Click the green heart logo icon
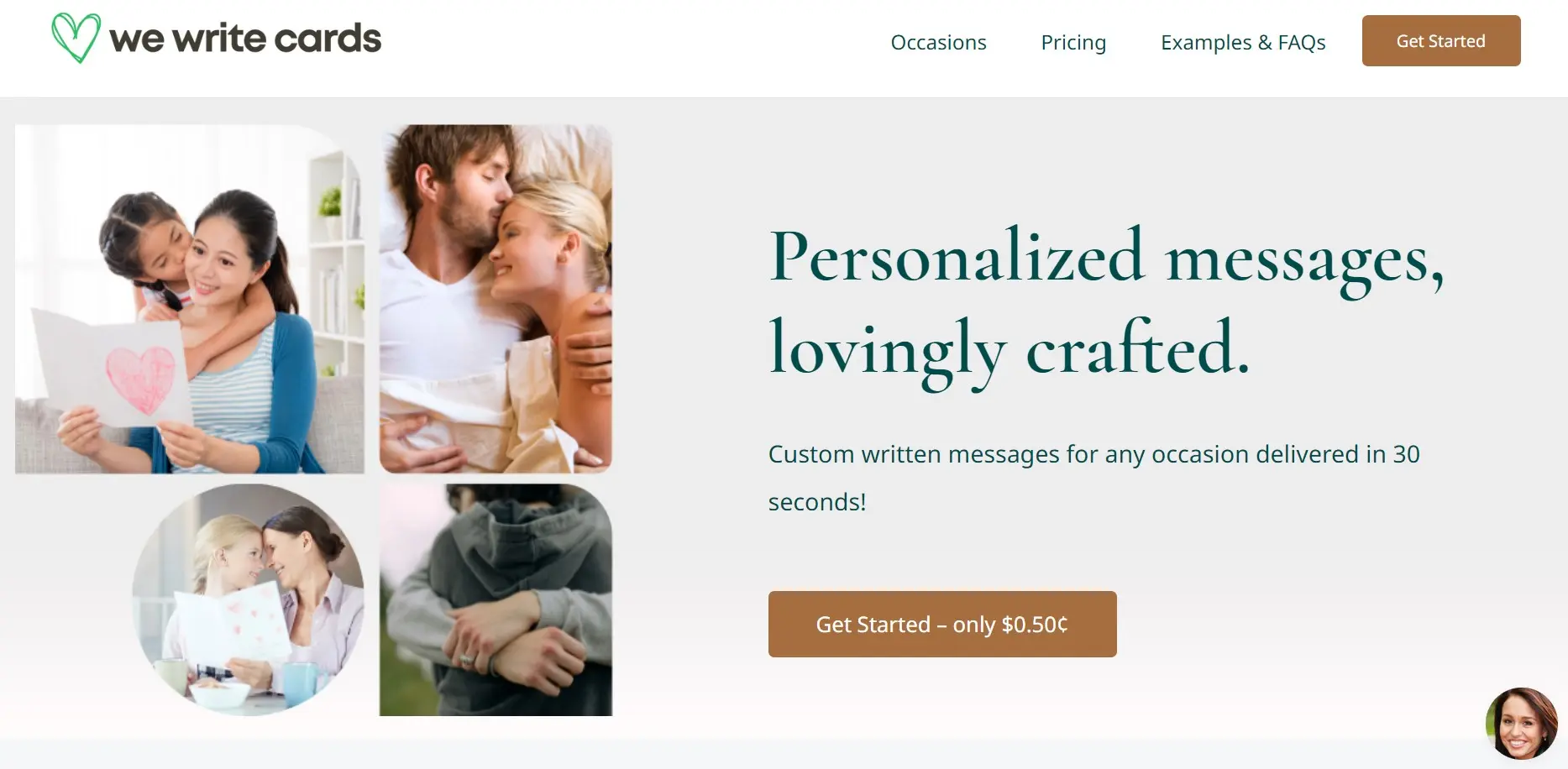Viewport: 1568px width, 769px height. coord(76,38)
